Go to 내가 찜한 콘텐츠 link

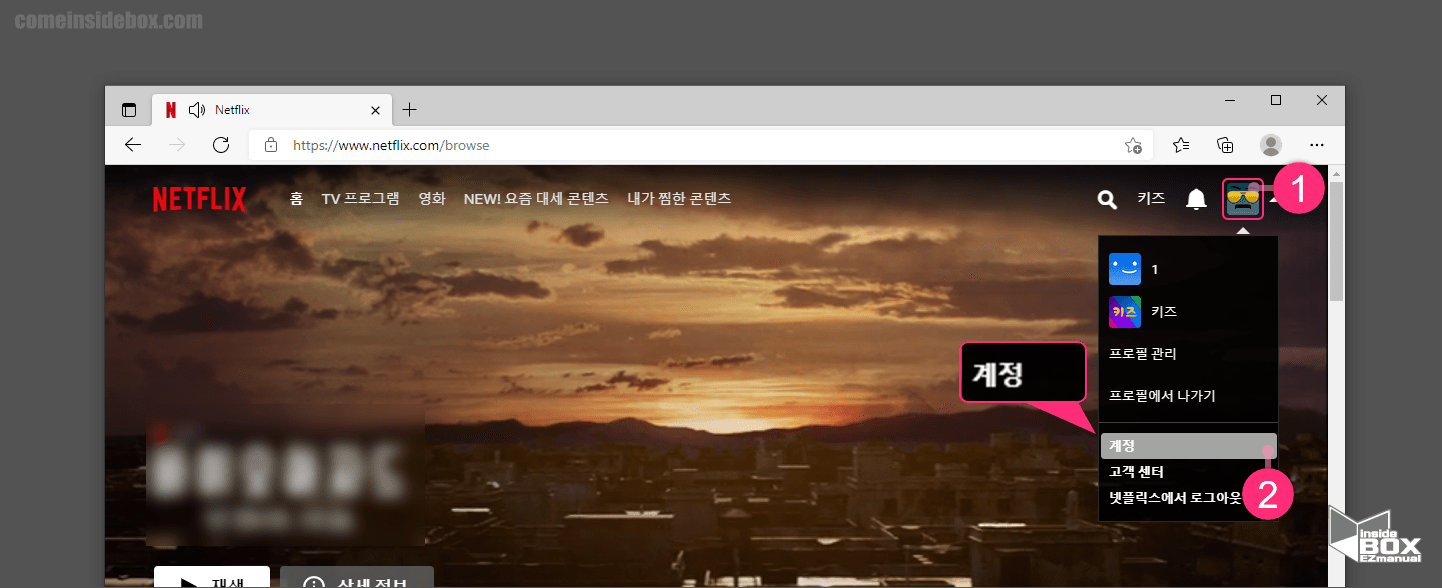(x=678, y=199)
